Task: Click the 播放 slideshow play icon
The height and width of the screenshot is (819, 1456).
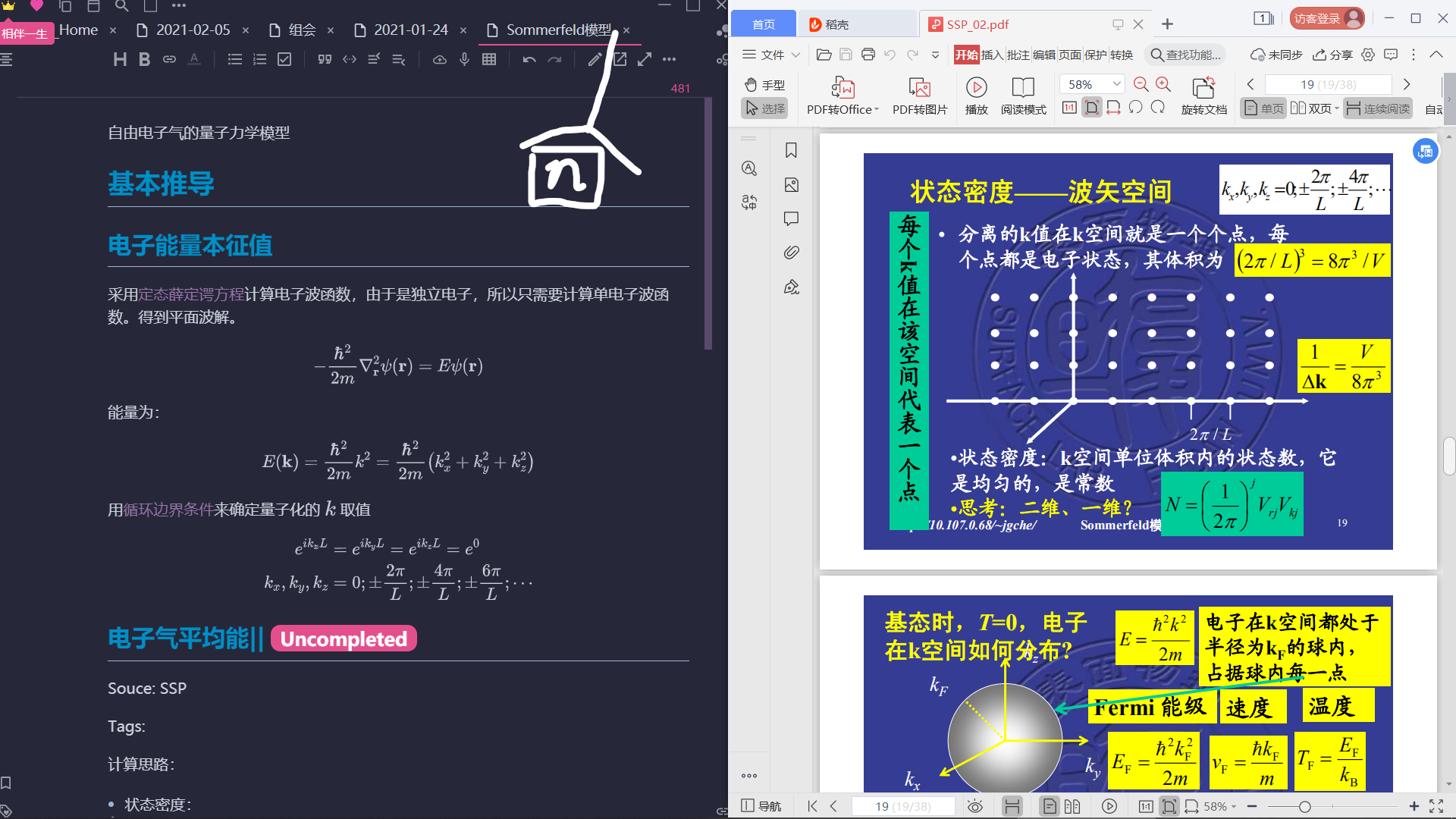Action: pyautogui.click(x=976, y=88)
